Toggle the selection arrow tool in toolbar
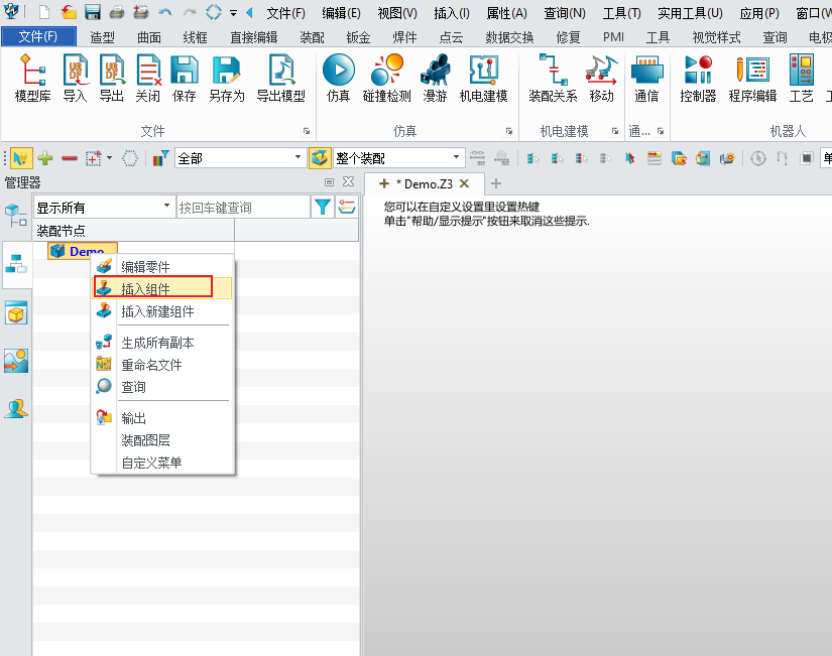 (21, 158)
